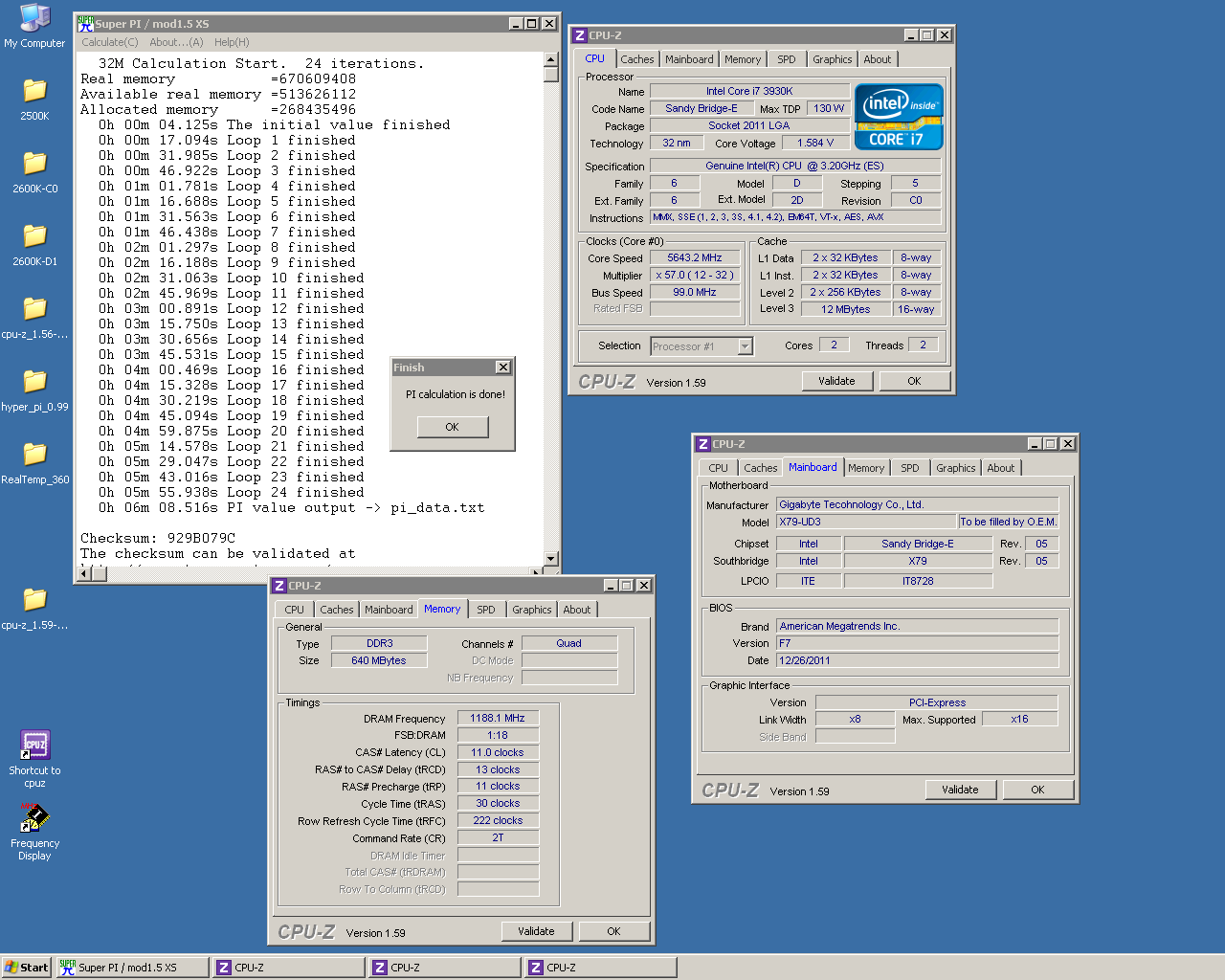
Task: Click the Bus Speed value 99.0 MHz
Action: coord(695,292)
